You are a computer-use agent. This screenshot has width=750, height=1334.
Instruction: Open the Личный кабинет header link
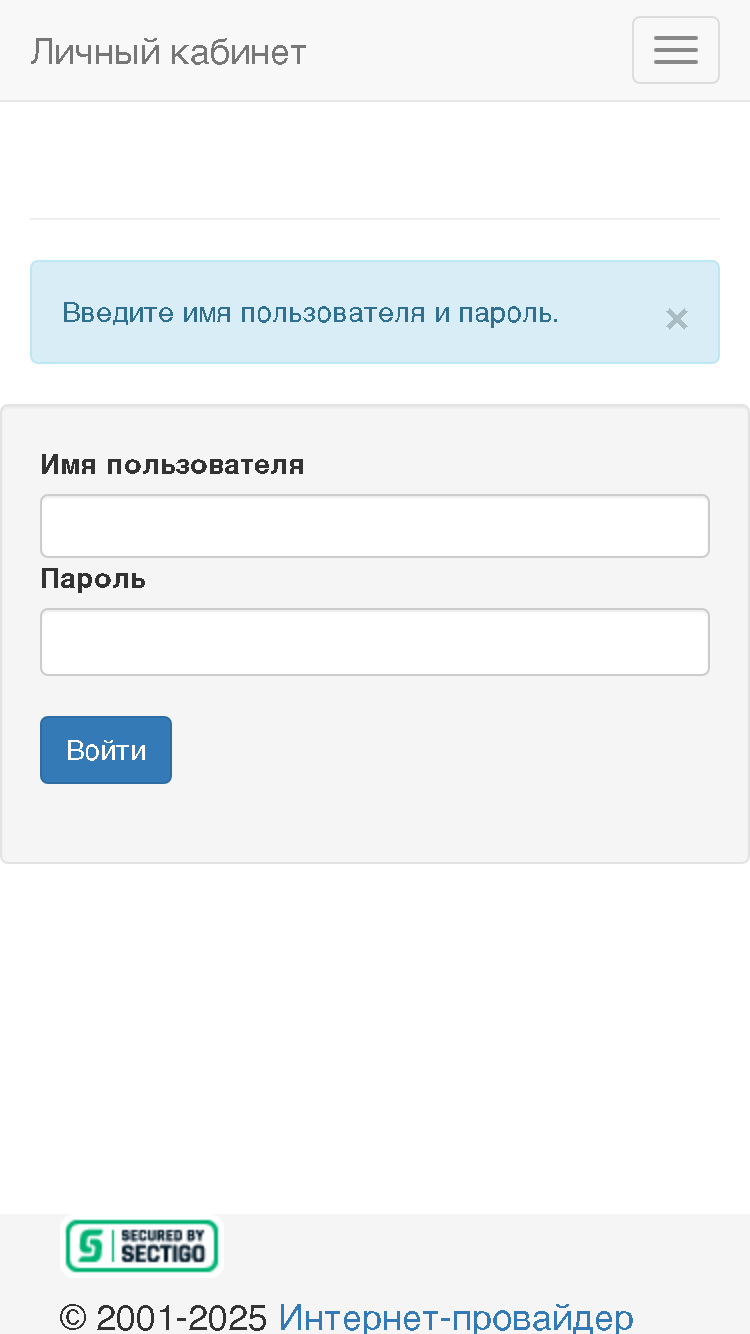(168, 51)
